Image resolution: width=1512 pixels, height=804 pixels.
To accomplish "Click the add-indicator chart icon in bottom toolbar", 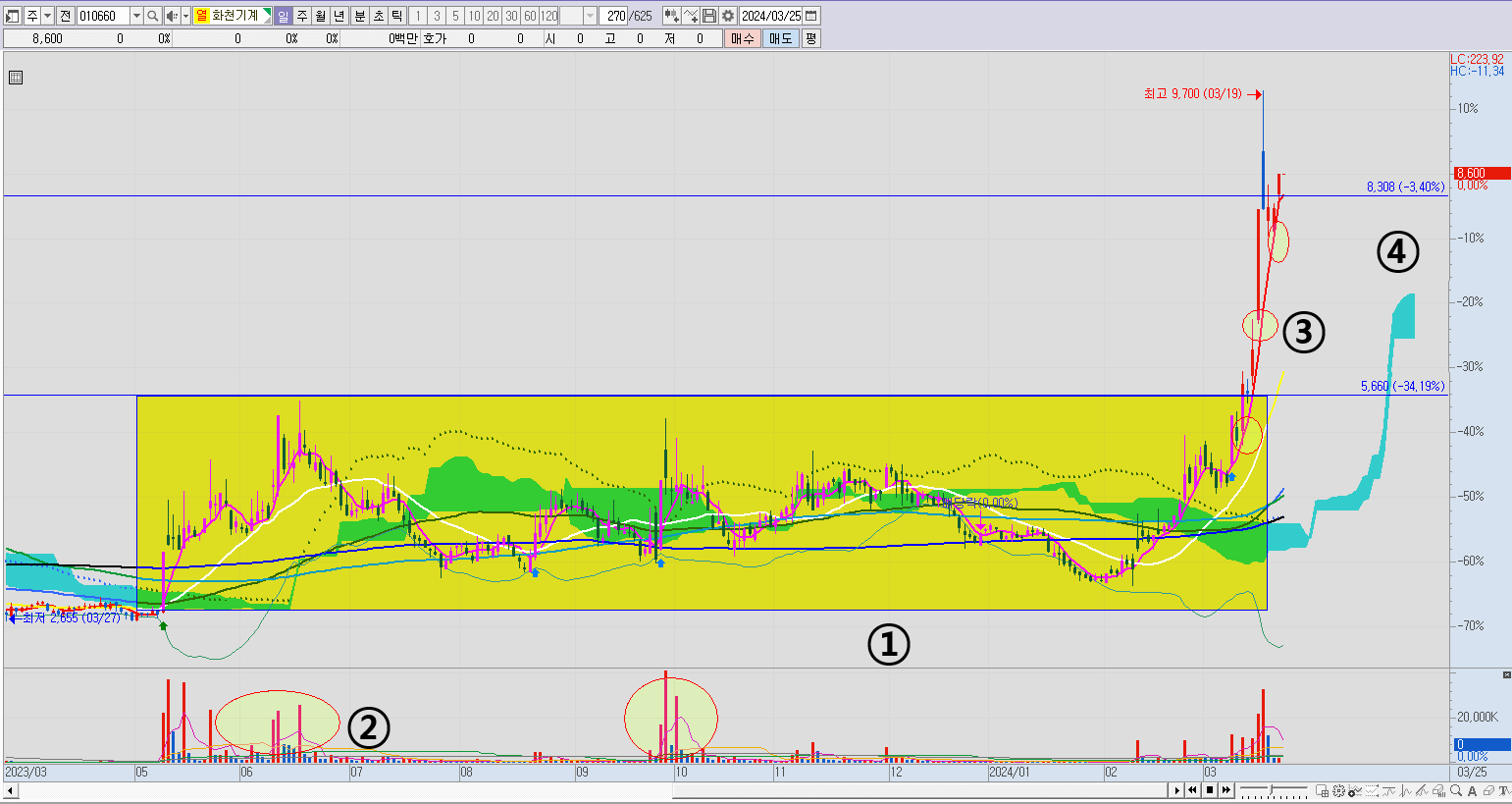I will pos(1355,790).
